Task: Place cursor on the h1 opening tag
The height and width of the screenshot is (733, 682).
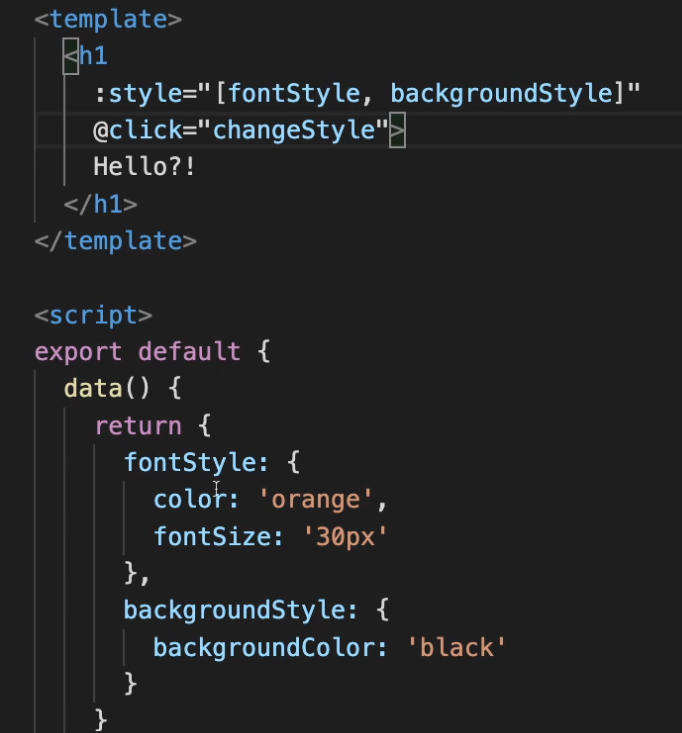Action: [x=86, y=56]
